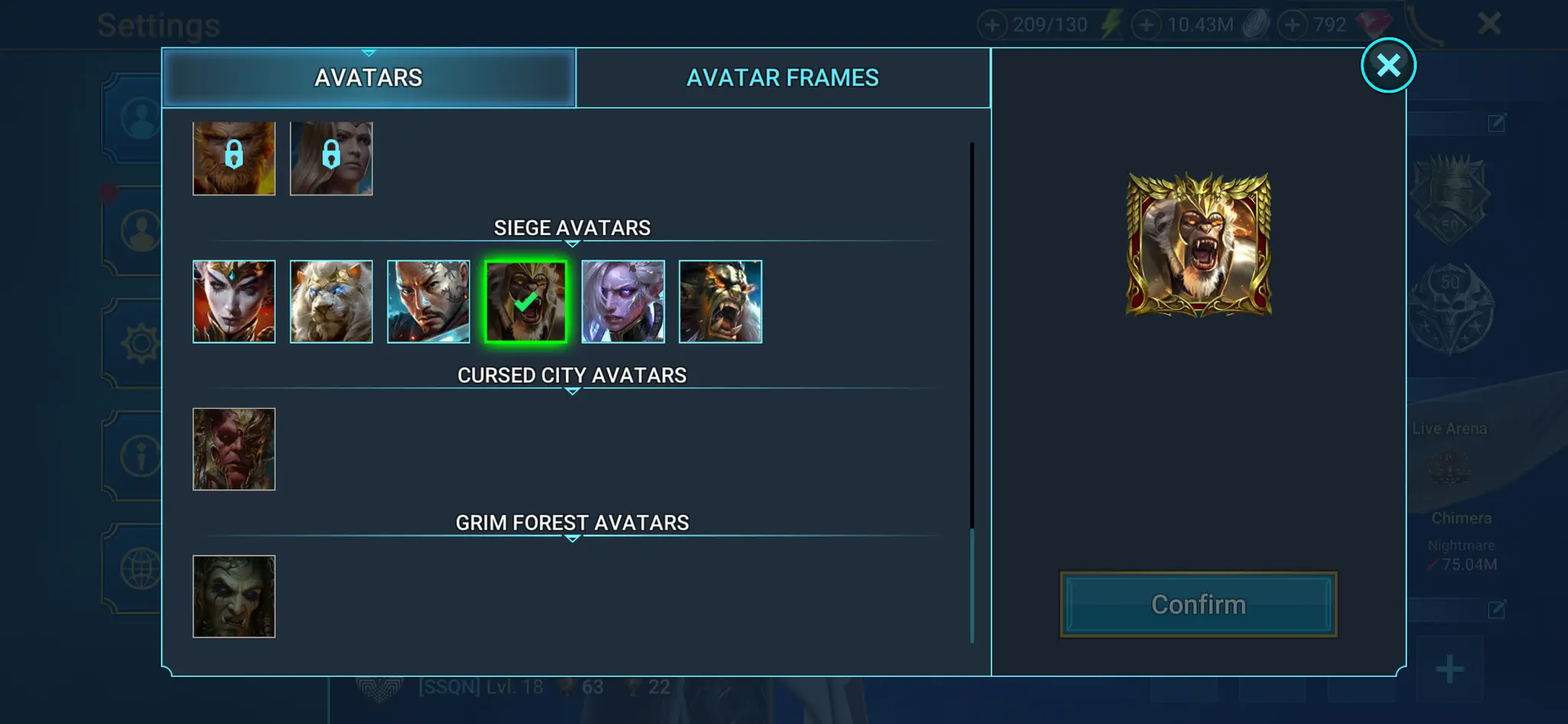Select the locked long-haired woman avatar
This screenshot has height=724, width=1568.
click(331, 158)
